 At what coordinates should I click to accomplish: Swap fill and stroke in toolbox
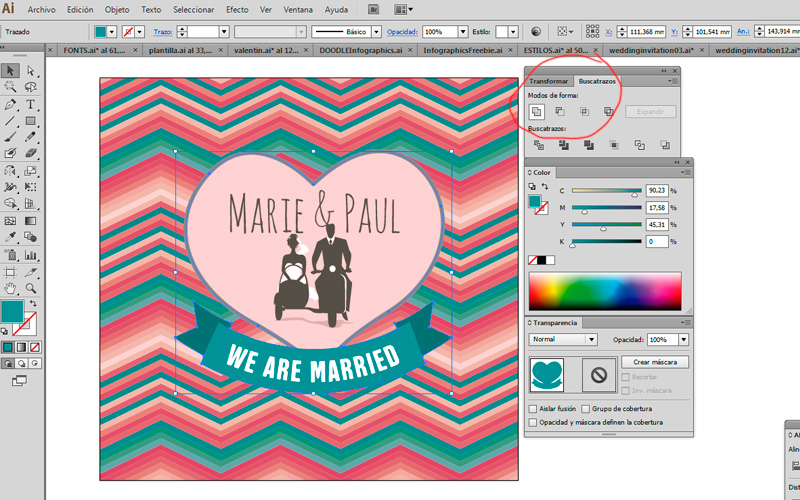(33, 304)
